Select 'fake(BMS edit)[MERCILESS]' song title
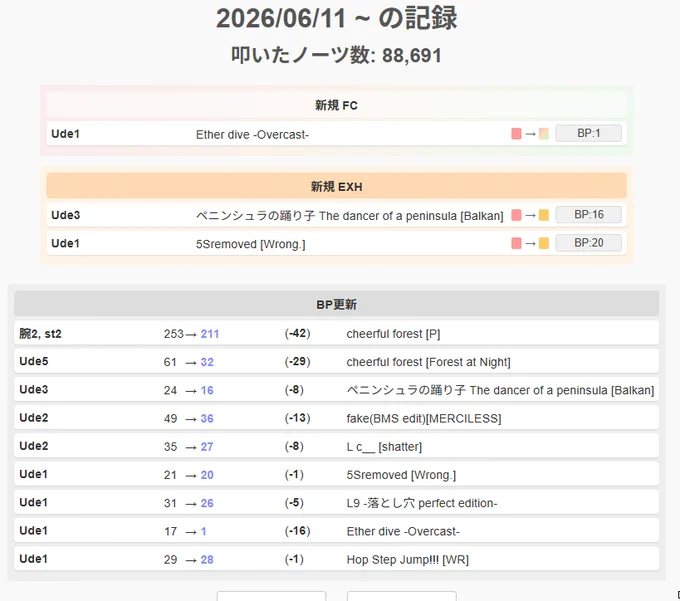680x601 pixels. 424,418
